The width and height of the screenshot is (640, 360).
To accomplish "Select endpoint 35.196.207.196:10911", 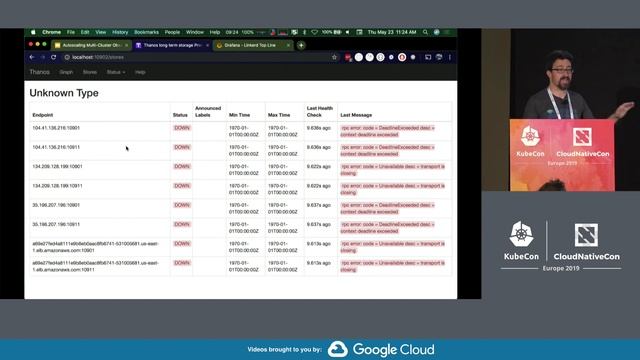I will (56, 224).
